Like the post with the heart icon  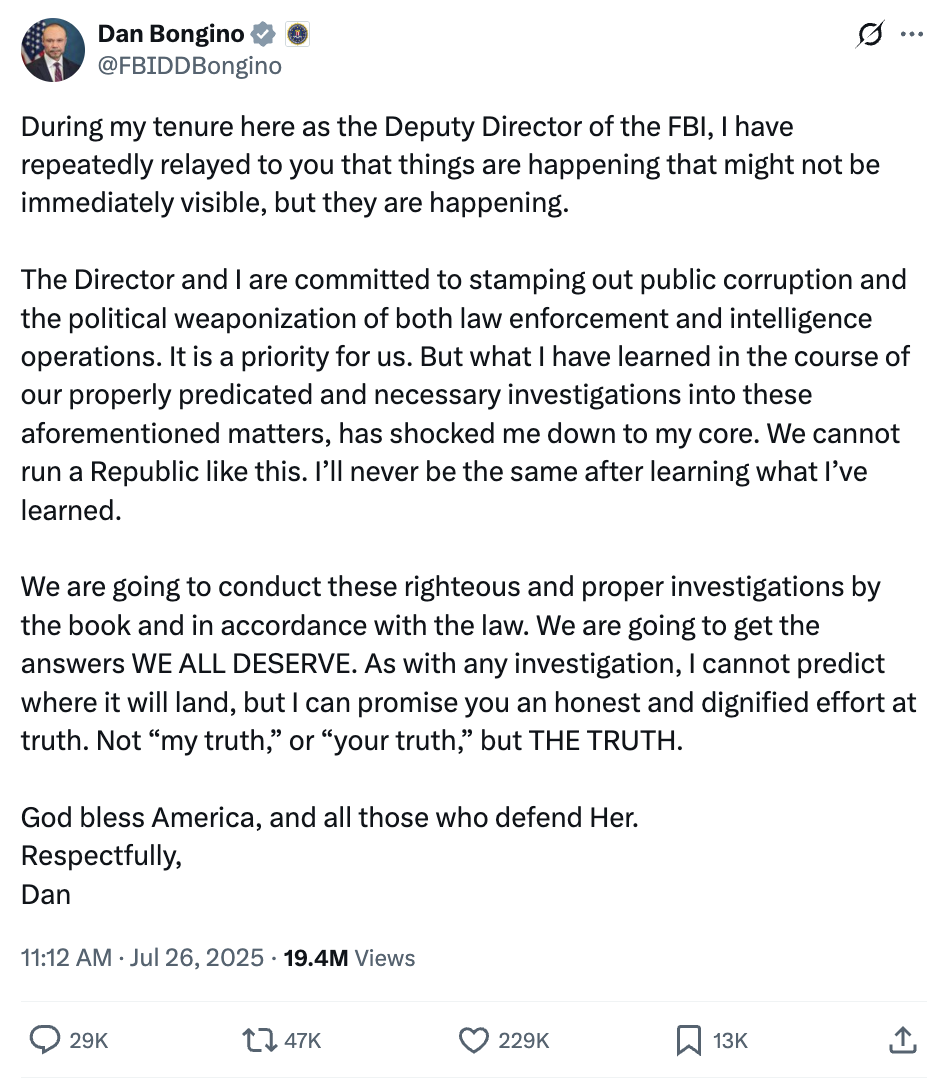click(x=473, y=1040)
